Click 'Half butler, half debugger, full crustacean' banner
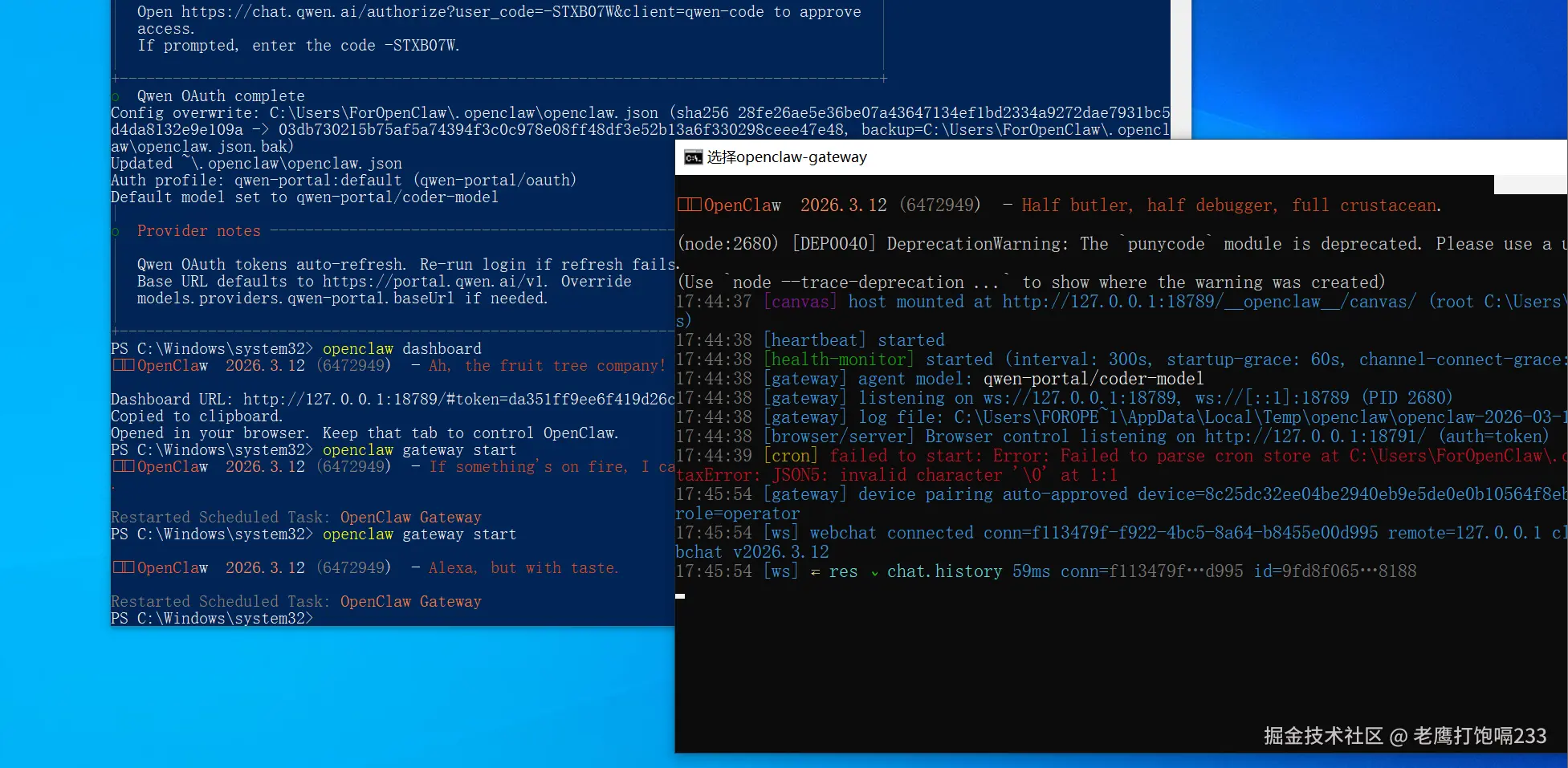Screen dimensions: 1568x768 (x=1231, y=205)
